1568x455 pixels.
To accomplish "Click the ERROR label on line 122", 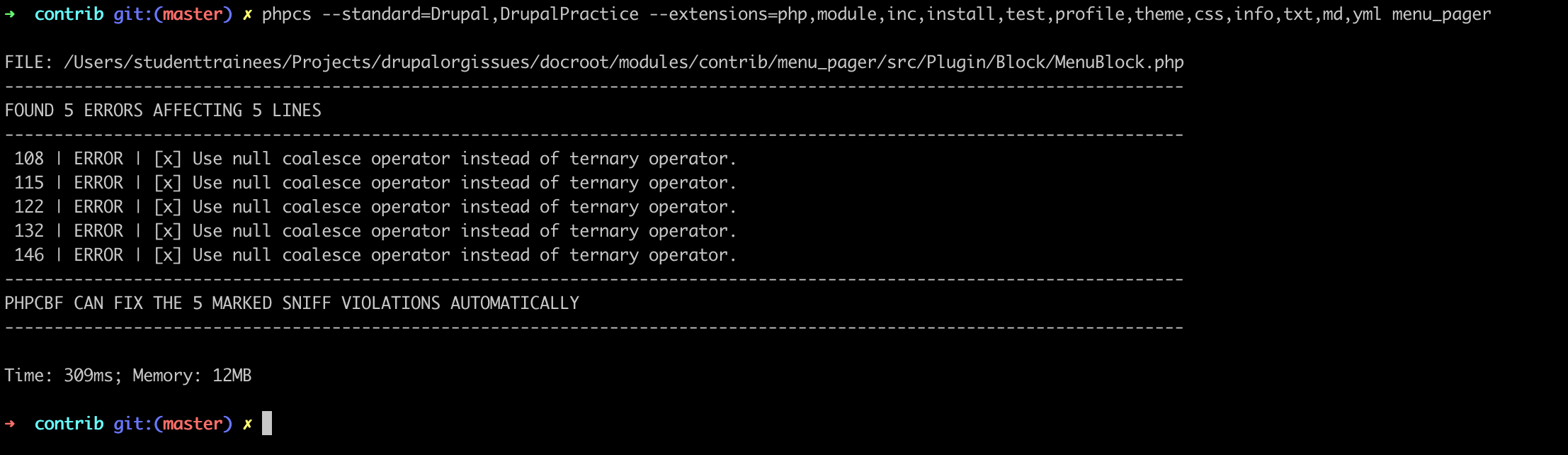I will 98,207.
